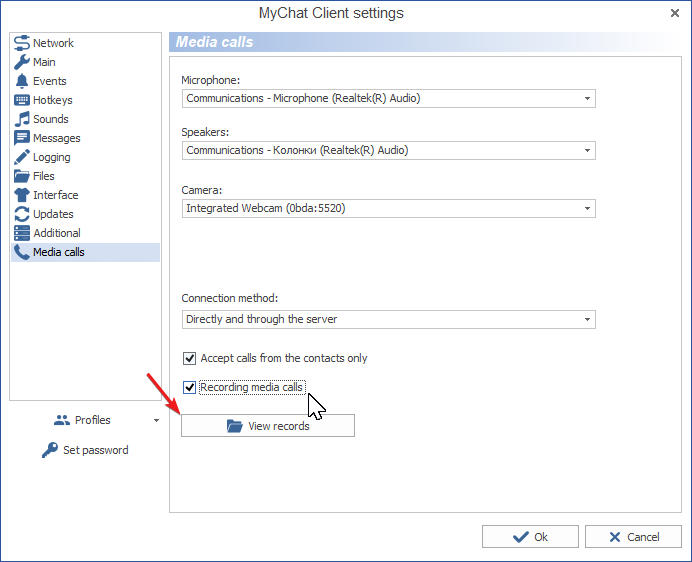Confirm settings with the Ok button
This screenshot has height=562, width=692.
tap(530, 537)
